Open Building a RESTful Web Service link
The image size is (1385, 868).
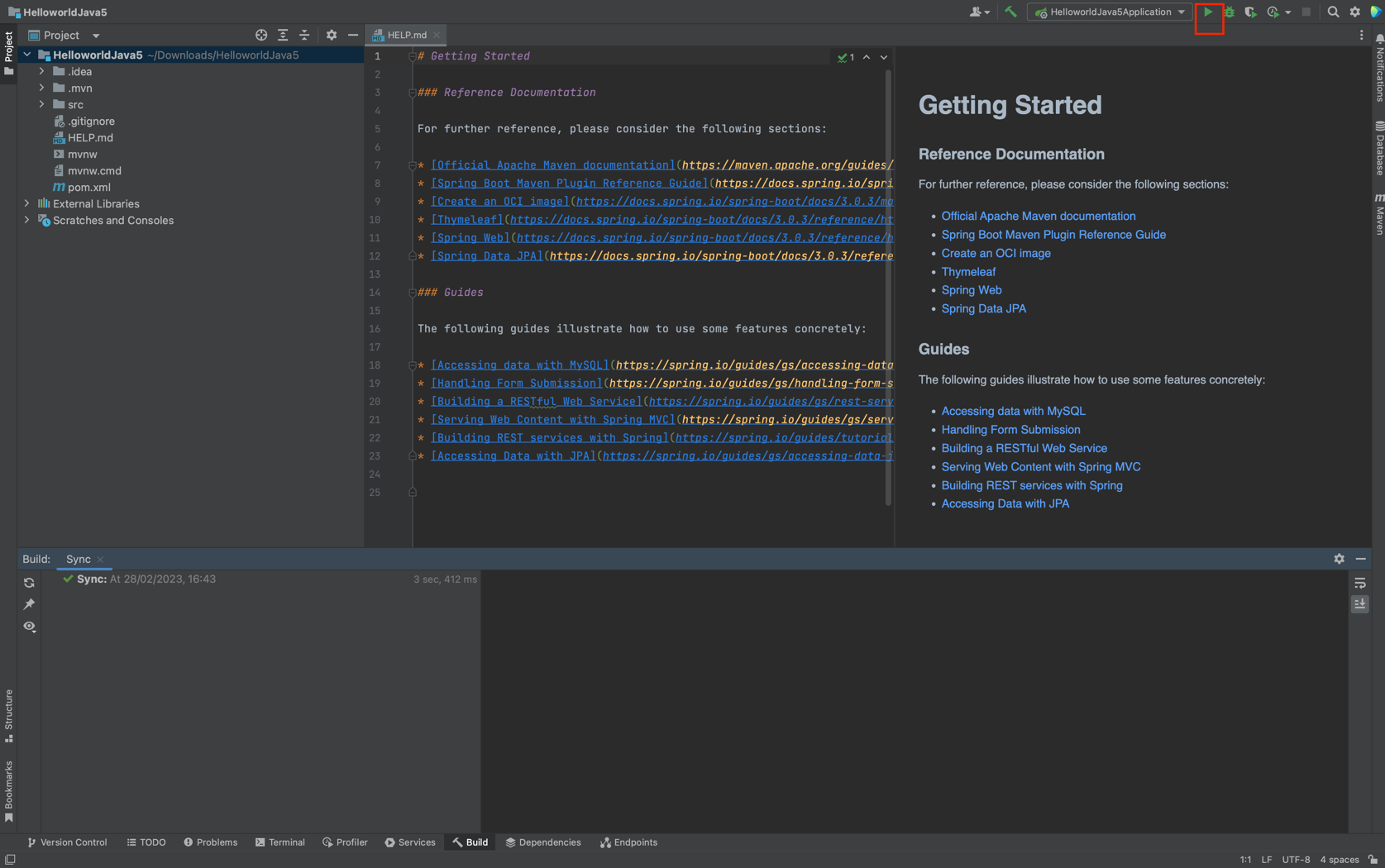click(x=1024, y=448)
